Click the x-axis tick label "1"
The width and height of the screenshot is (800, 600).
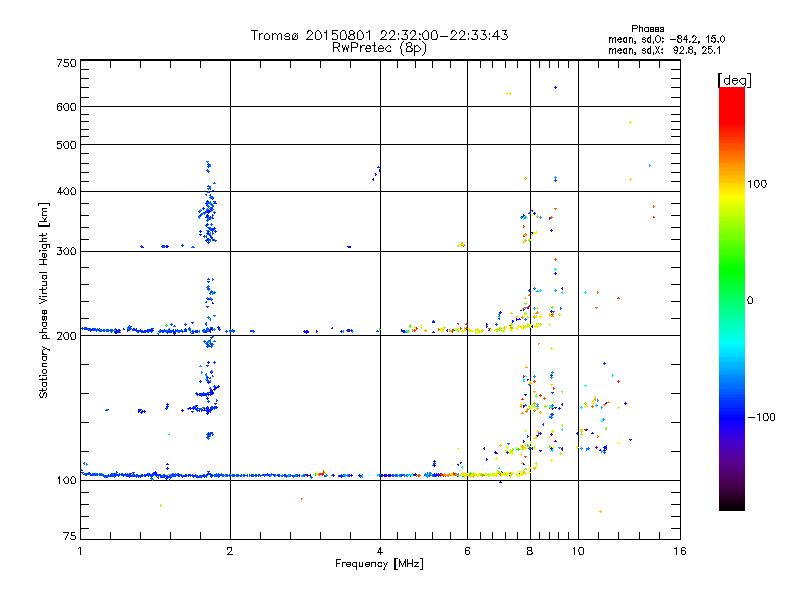point(80,551)
